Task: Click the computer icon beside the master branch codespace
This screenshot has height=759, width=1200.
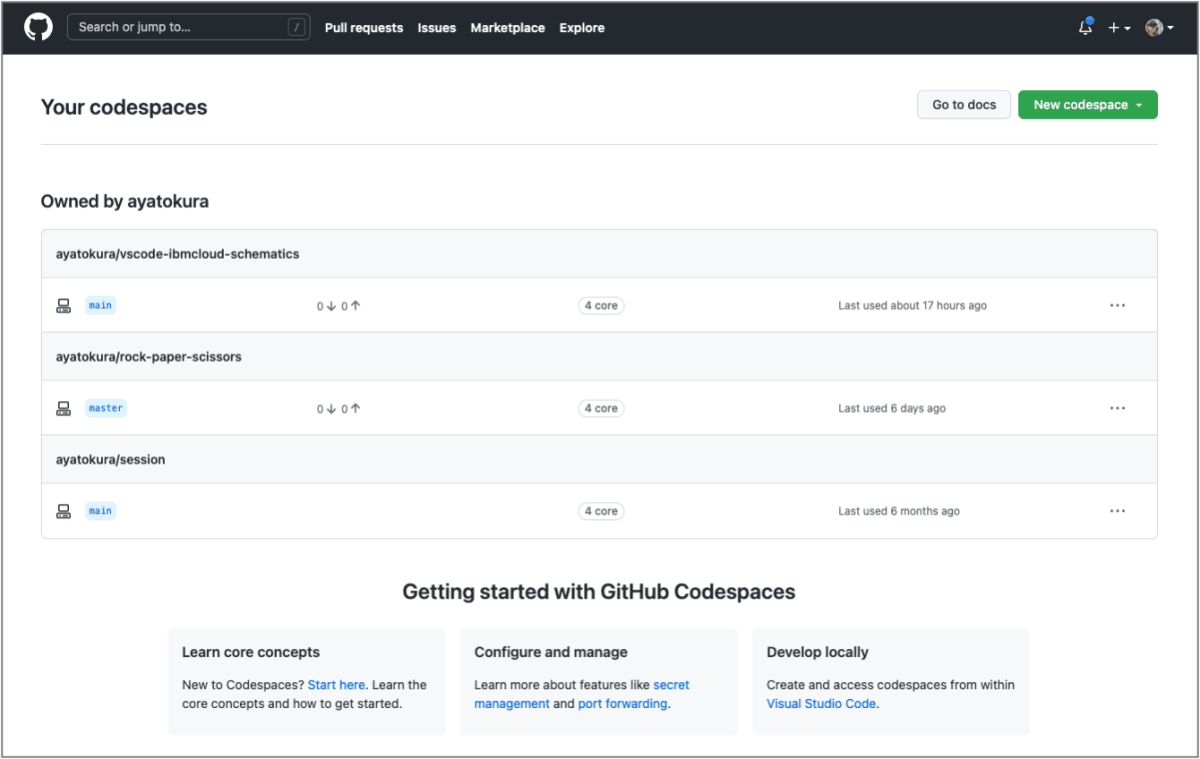Action: (x=63, y=407)
